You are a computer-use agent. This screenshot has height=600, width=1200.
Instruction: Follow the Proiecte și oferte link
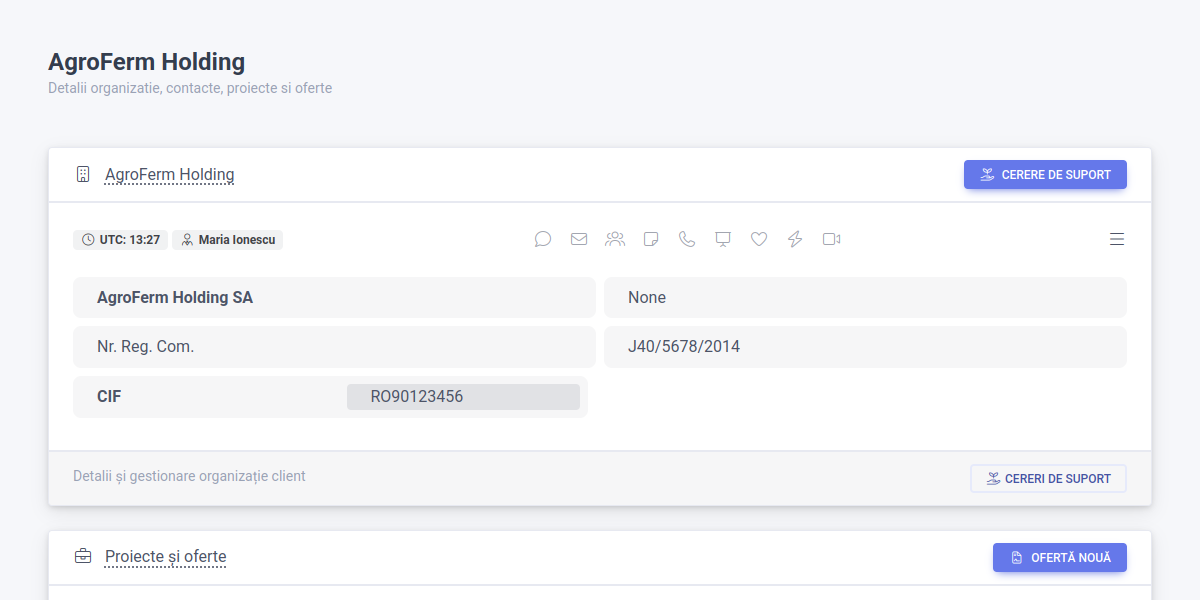coord(165,556)
